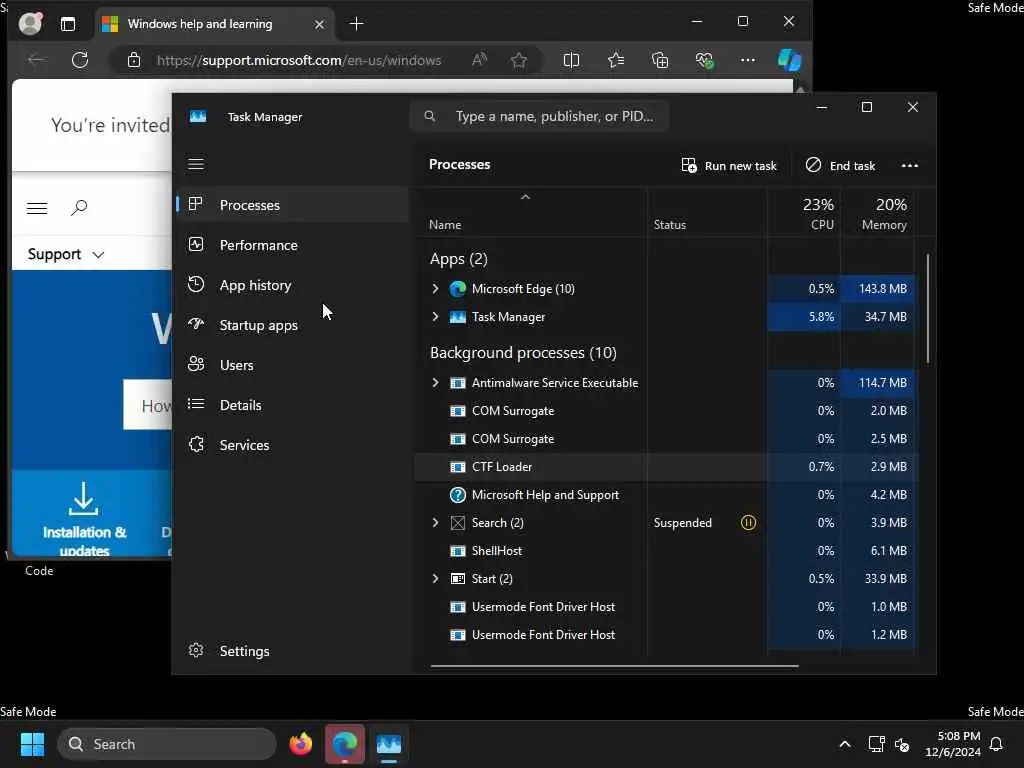Image resolution: width=1024 pixels, height=768 pixels.
Task: Select the Microsoft Edge process icon
Action: [x=458, y=288]
